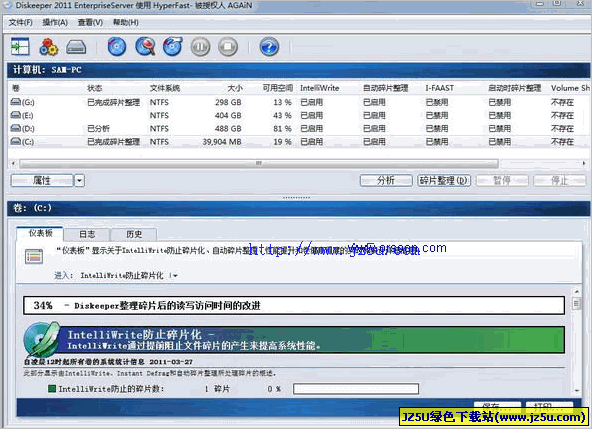
Task: Click the 298 GB size cell
Action: click(x=228, y=102)
